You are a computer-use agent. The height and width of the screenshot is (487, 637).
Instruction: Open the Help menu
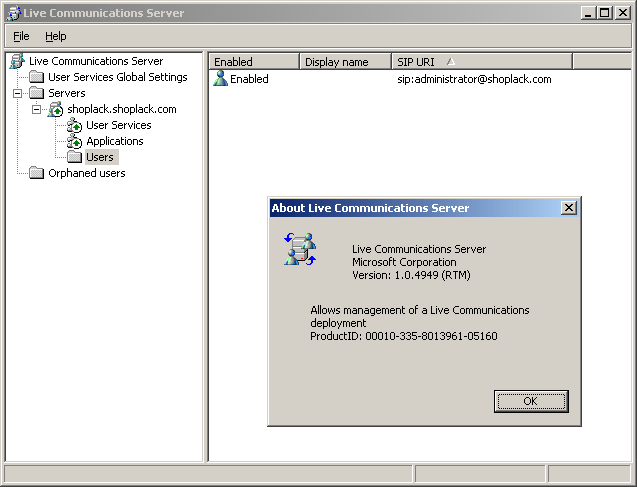coord(56,36)
